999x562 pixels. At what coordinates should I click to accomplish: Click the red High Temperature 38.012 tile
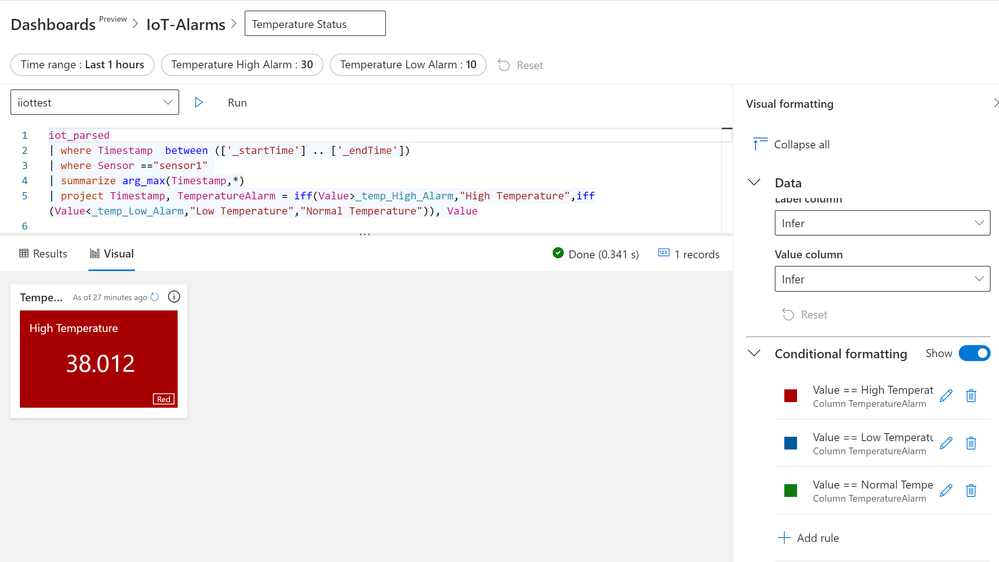point(99,359)
